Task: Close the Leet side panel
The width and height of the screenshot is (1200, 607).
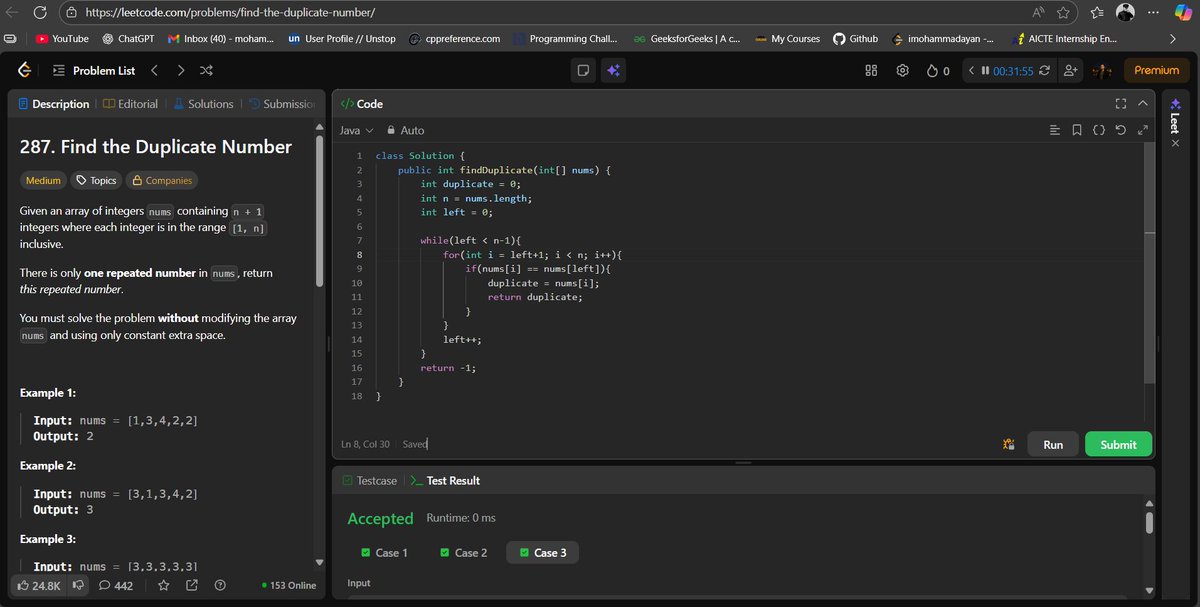Action: pos(1175,143)
